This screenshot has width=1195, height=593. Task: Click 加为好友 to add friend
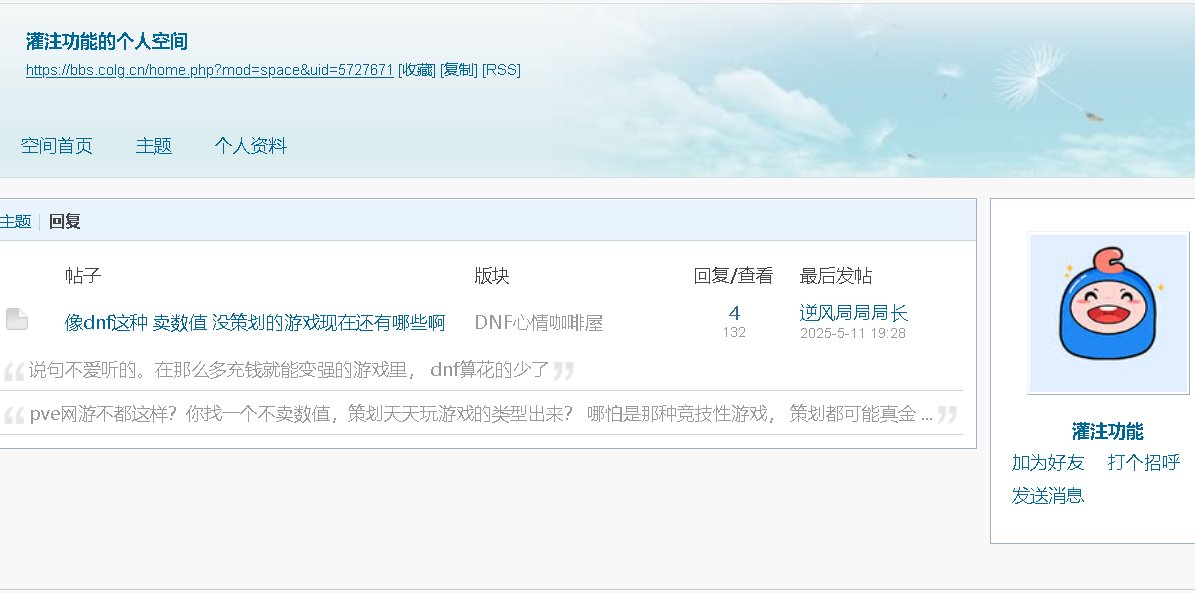point(1048,463)
